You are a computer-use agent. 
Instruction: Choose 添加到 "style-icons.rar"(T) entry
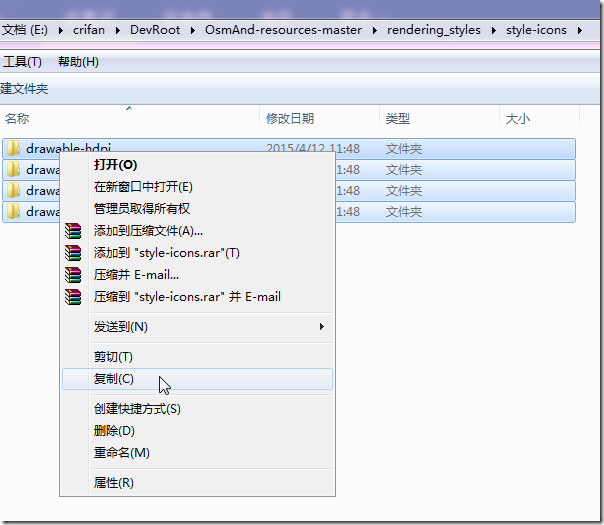[x=197, y=253]
